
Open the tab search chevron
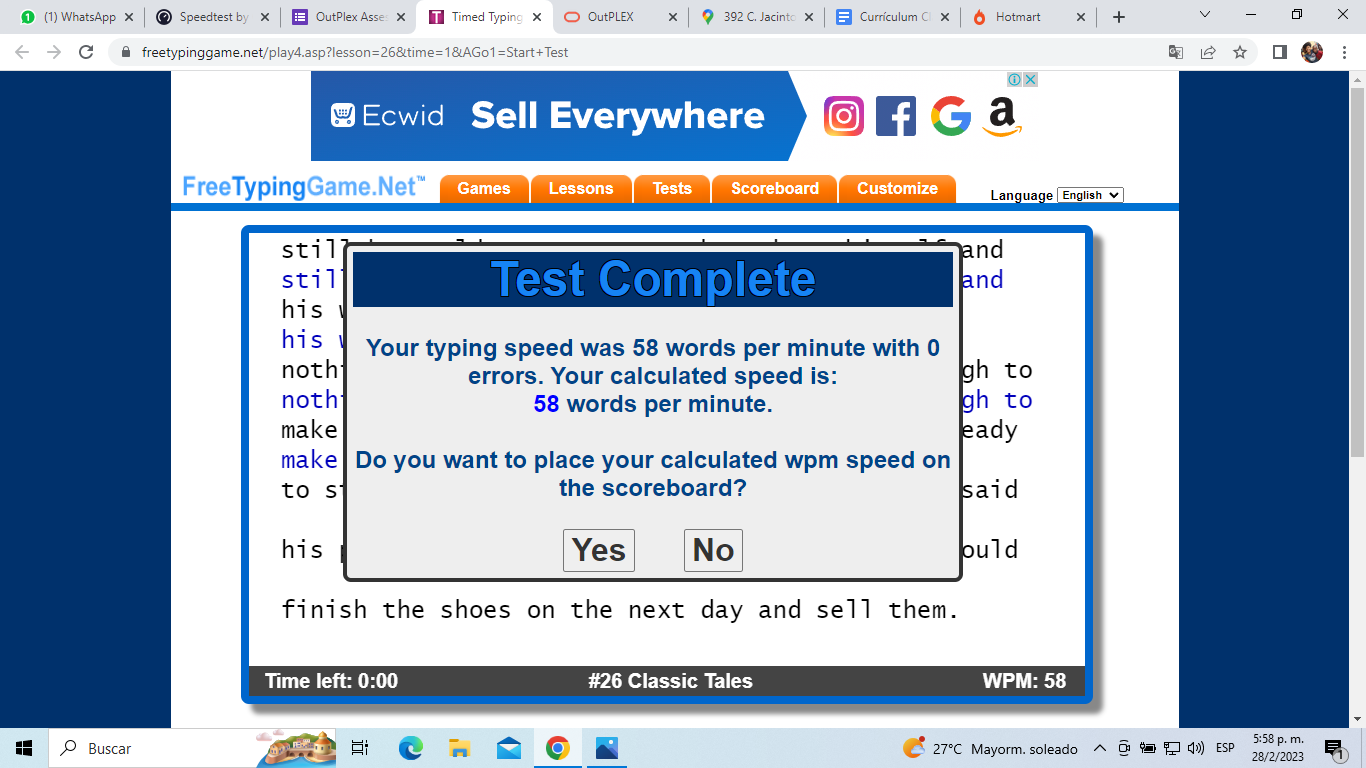click(1205, 15)
